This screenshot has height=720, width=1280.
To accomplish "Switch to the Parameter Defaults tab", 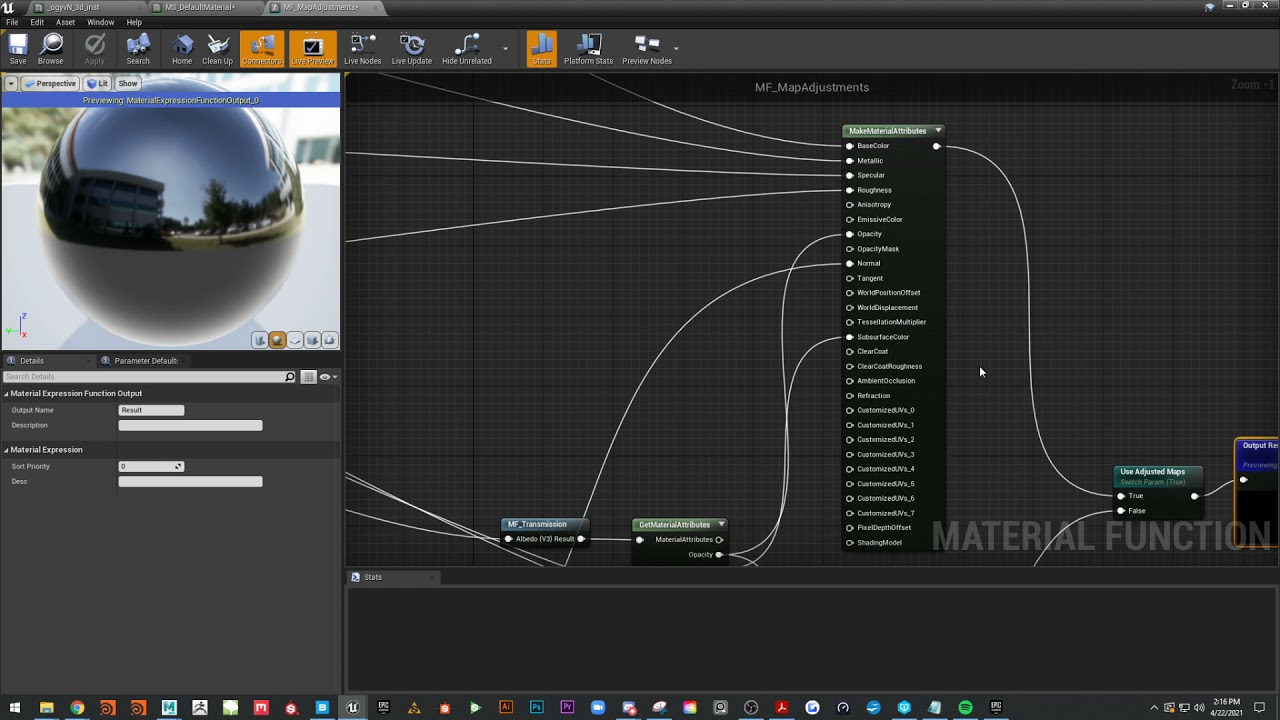I will tap(145, 361).
